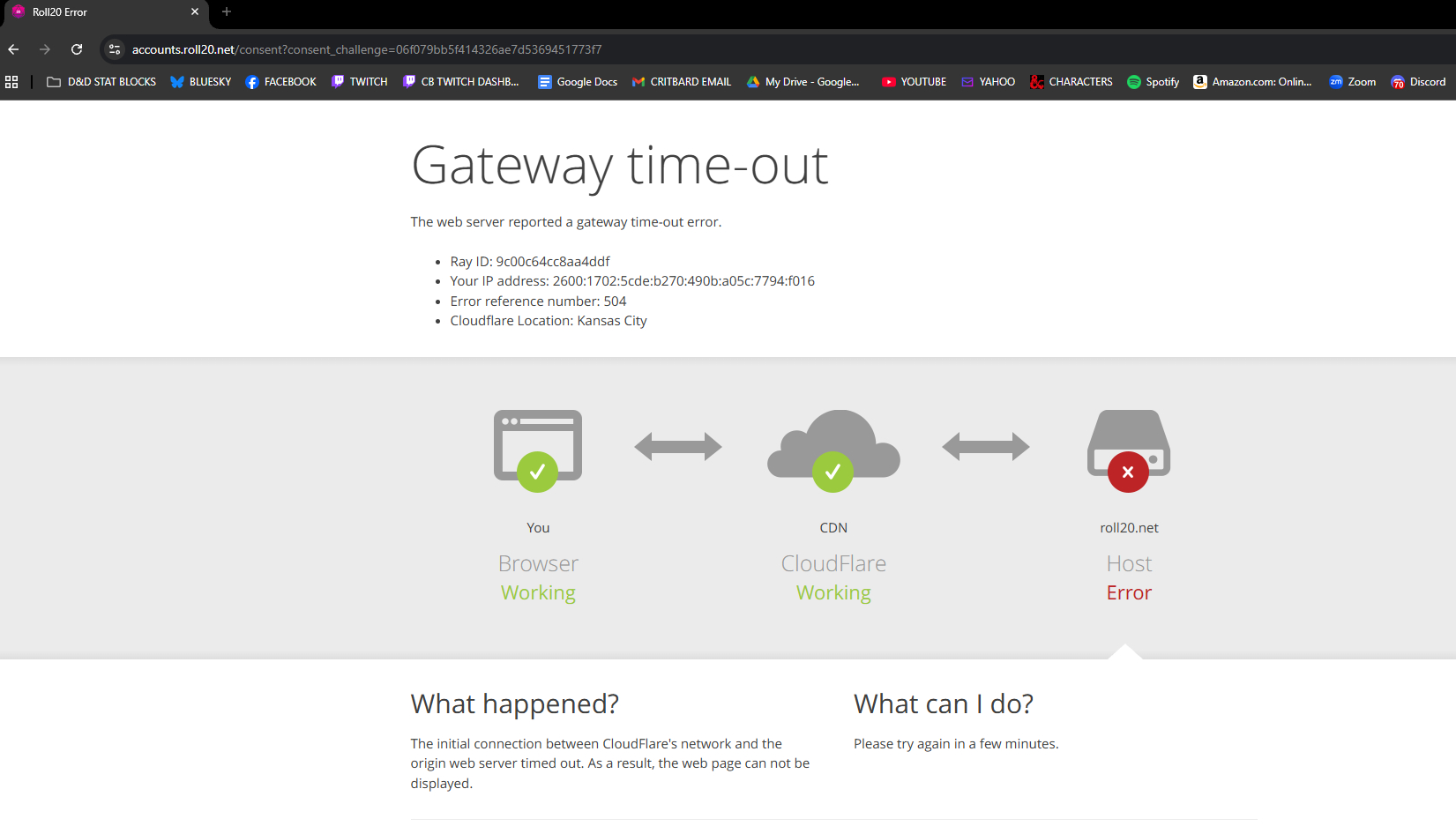Open the D&D STAT BLOCKS bookmark folder
The width and height of the screenshot is (1456, 826).
[101, 82]
